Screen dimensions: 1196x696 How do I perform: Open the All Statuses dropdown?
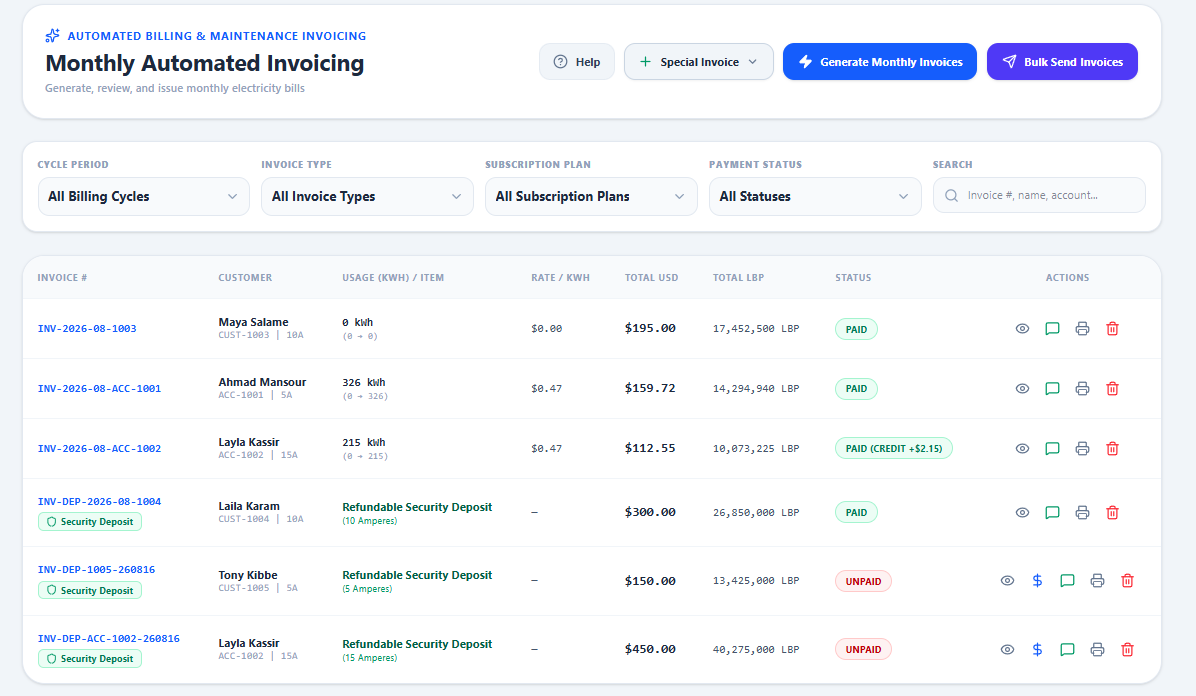(815, 196)
